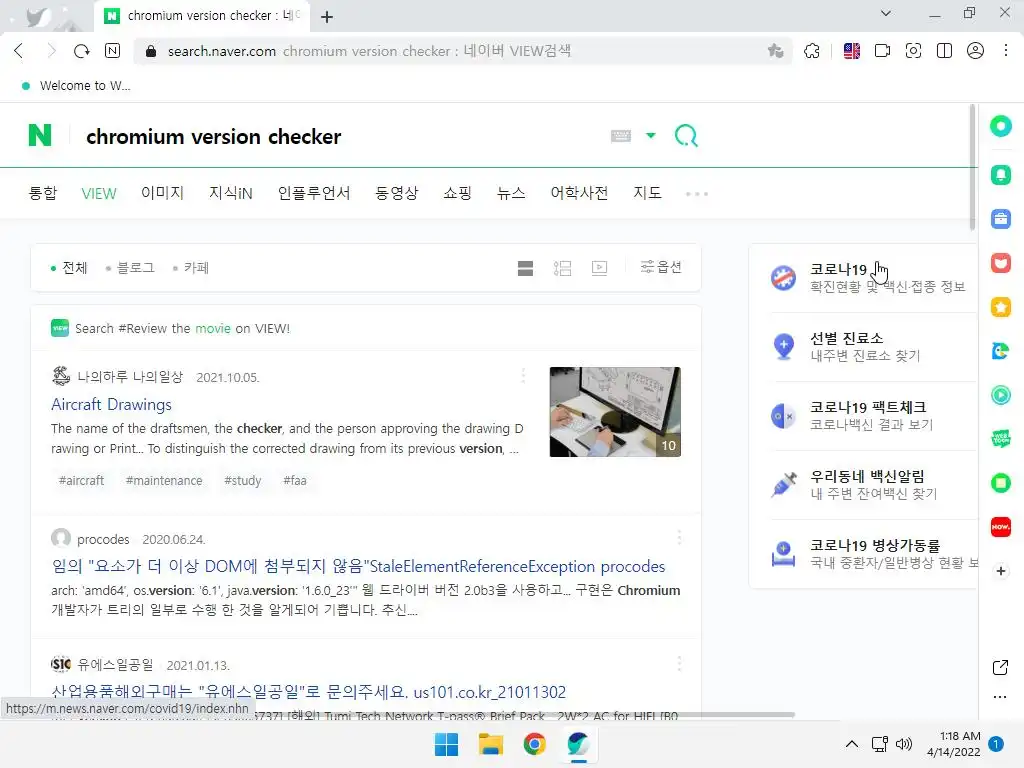This screenshot has width=1024, height=768.
Task: Take a screen capture with toolbar icon
Action: tap(913, 51)
